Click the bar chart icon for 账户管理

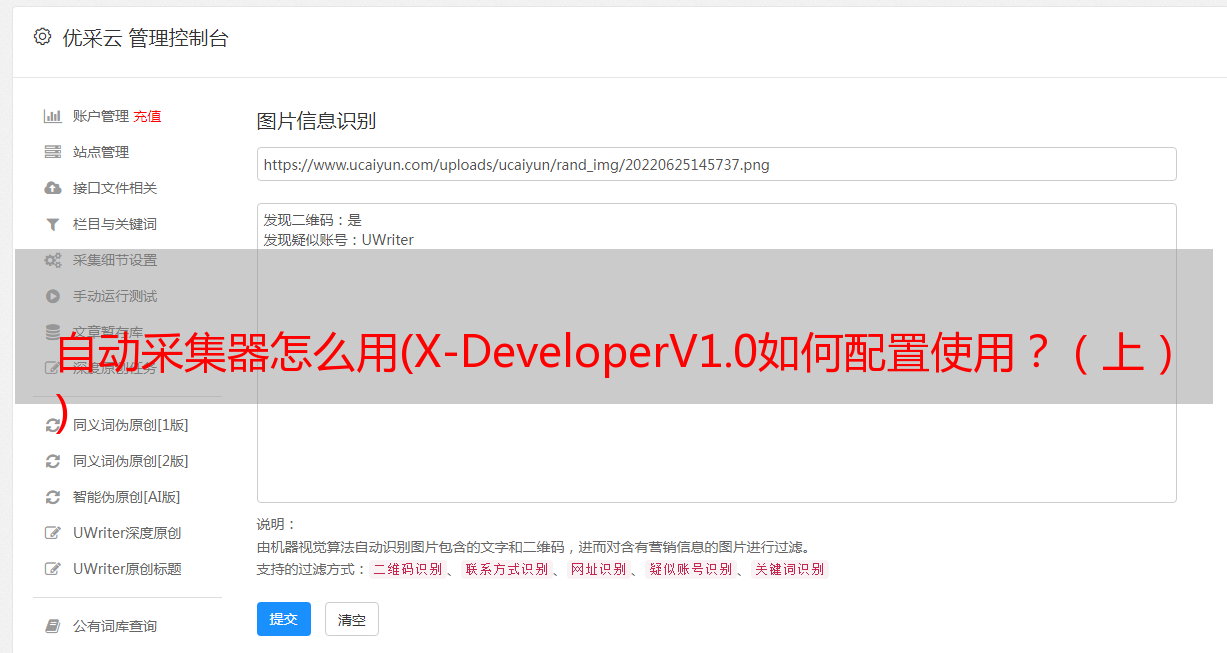pos(53,116)
